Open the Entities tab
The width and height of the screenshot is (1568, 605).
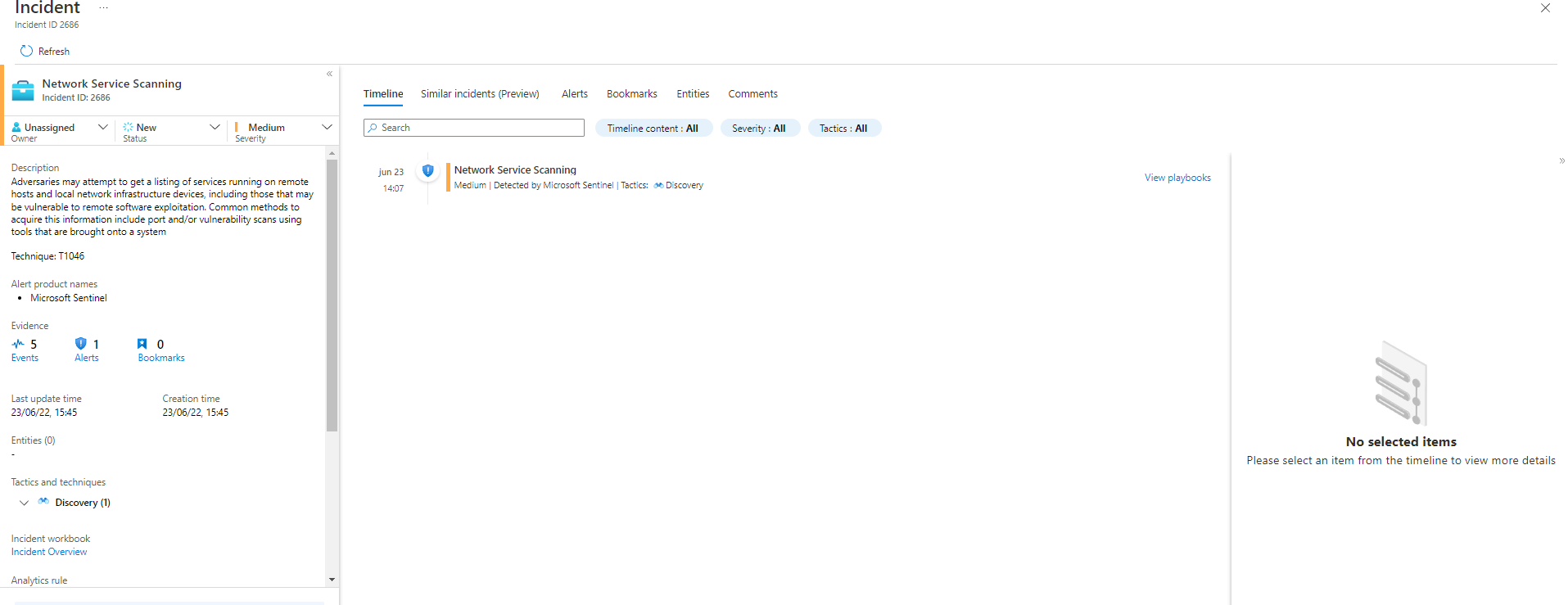click(x=693, y=94)
